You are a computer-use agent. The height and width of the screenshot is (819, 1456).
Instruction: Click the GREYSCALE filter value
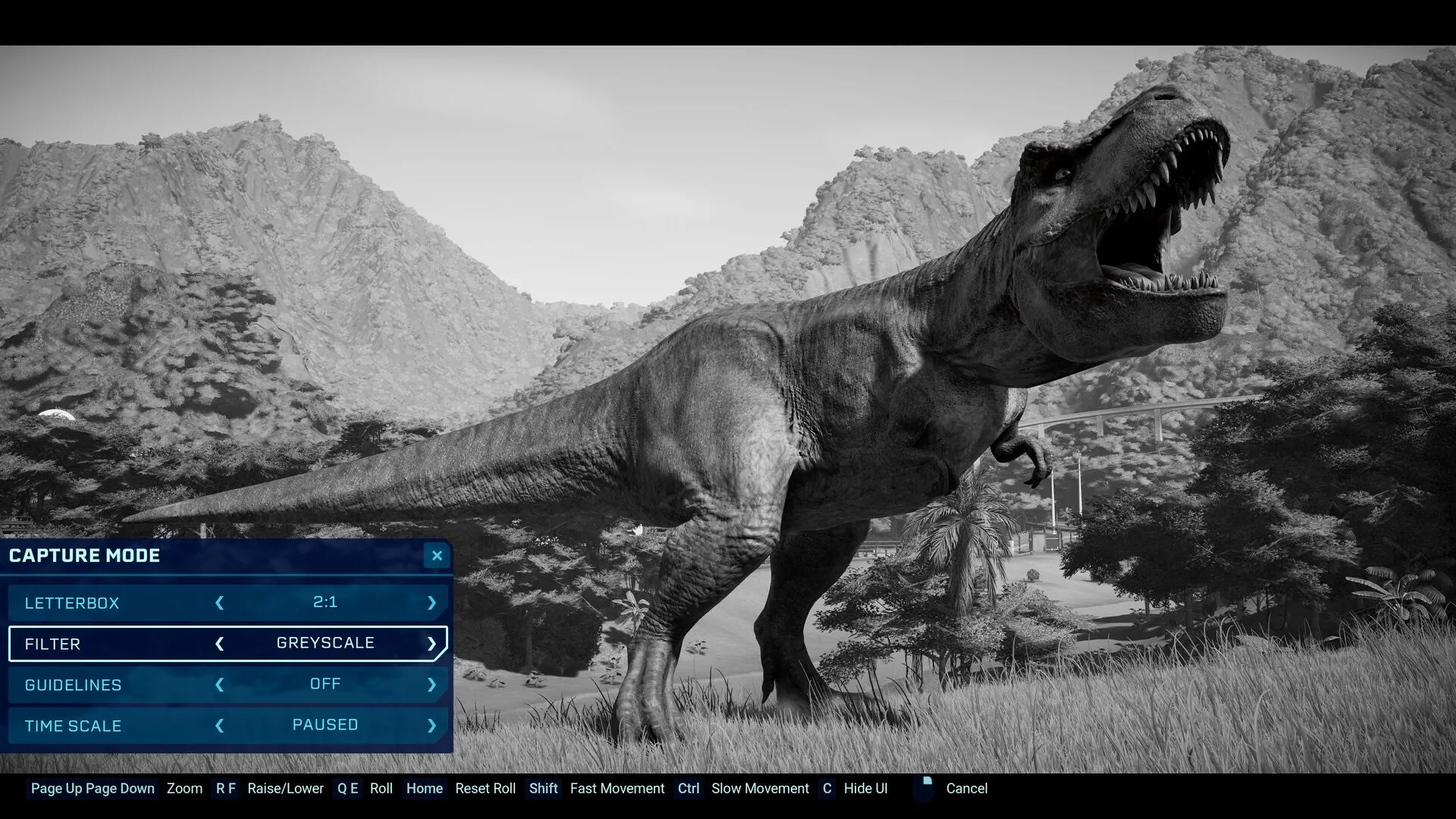[325, 643]
